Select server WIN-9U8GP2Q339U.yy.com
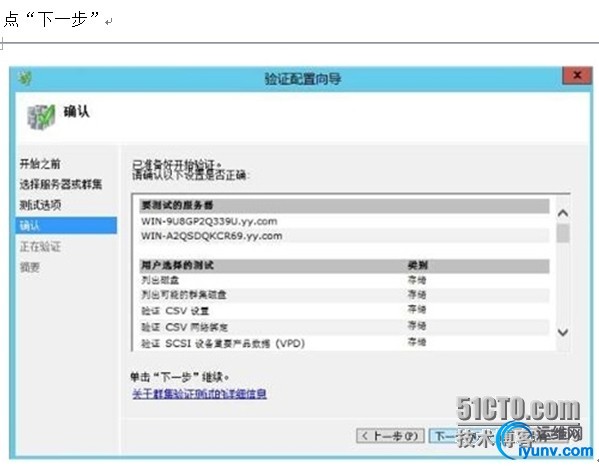This screenshot has width=599, height=467. pos(345,221)
